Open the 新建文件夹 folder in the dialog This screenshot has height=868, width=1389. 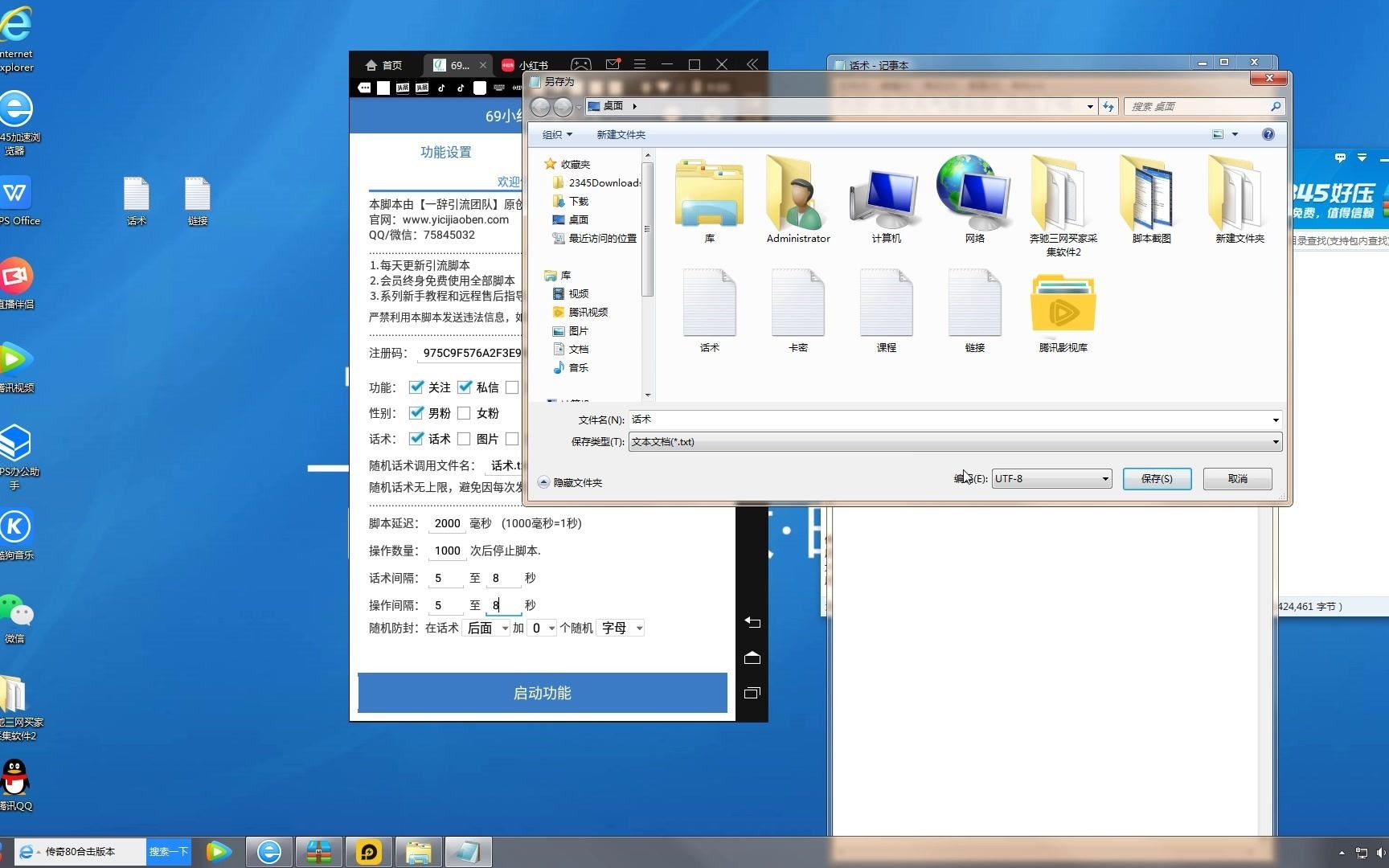[1240, 199]
